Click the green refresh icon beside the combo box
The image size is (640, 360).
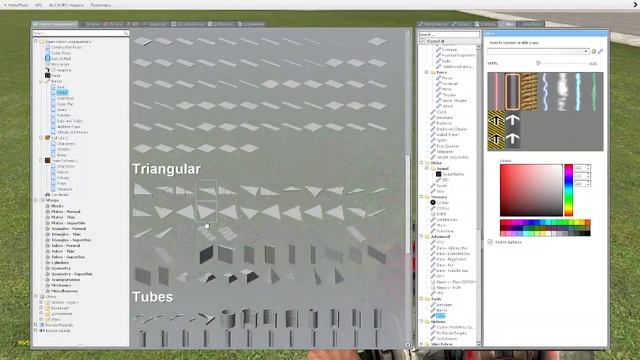click(594, 51)
